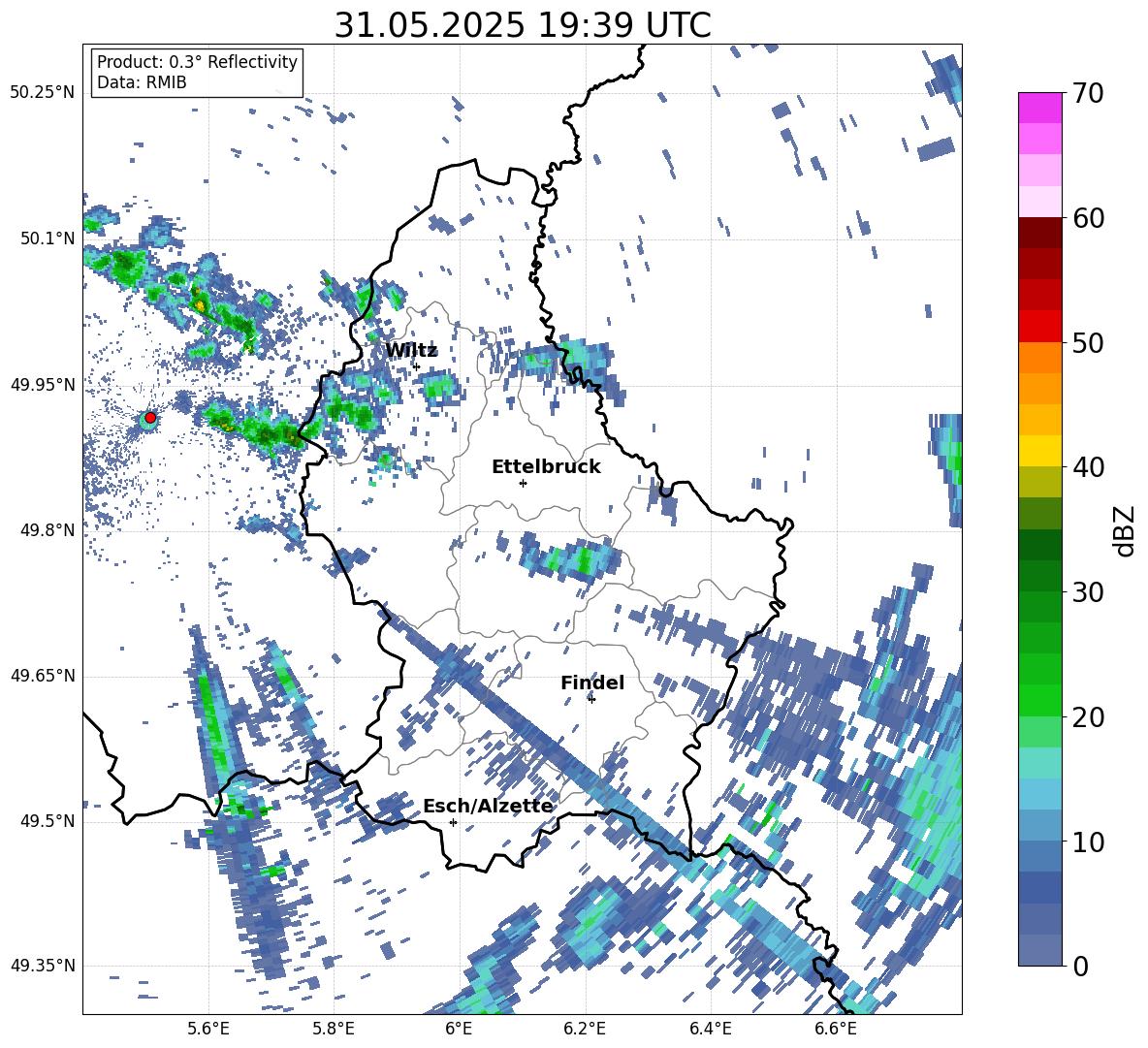The height and width of the screenshot is (1048, 1148).
Task: Click the 5.8°E longitude label
Action: click(x=334, y=1029)
